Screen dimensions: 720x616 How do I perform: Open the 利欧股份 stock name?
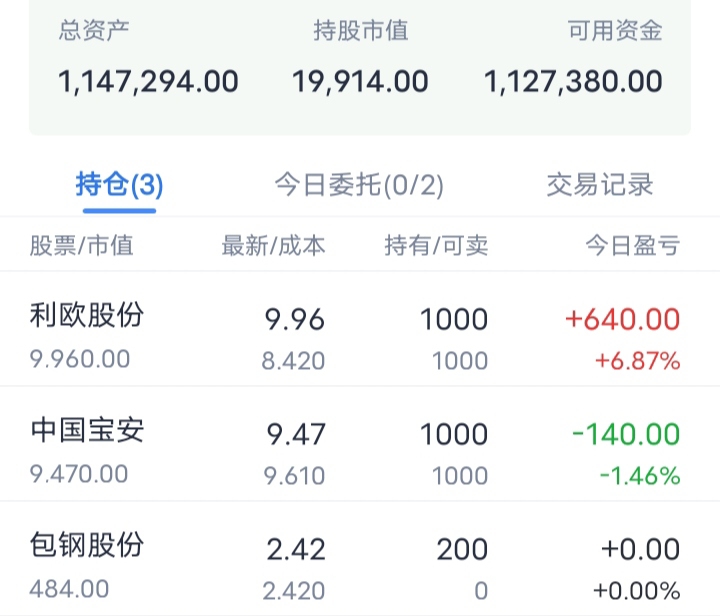point(88,316)
